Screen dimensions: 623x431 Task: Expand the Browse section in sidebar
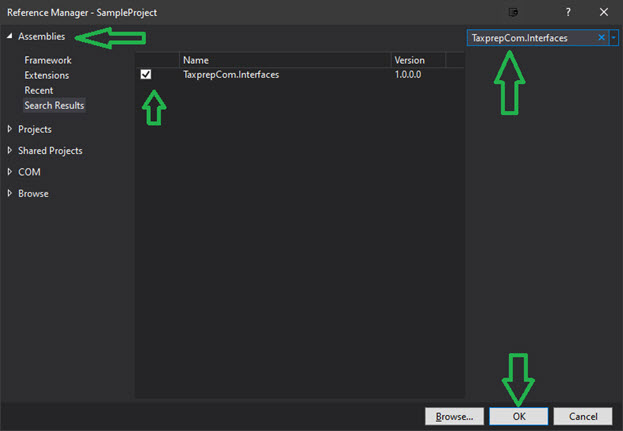click(11, 194)
